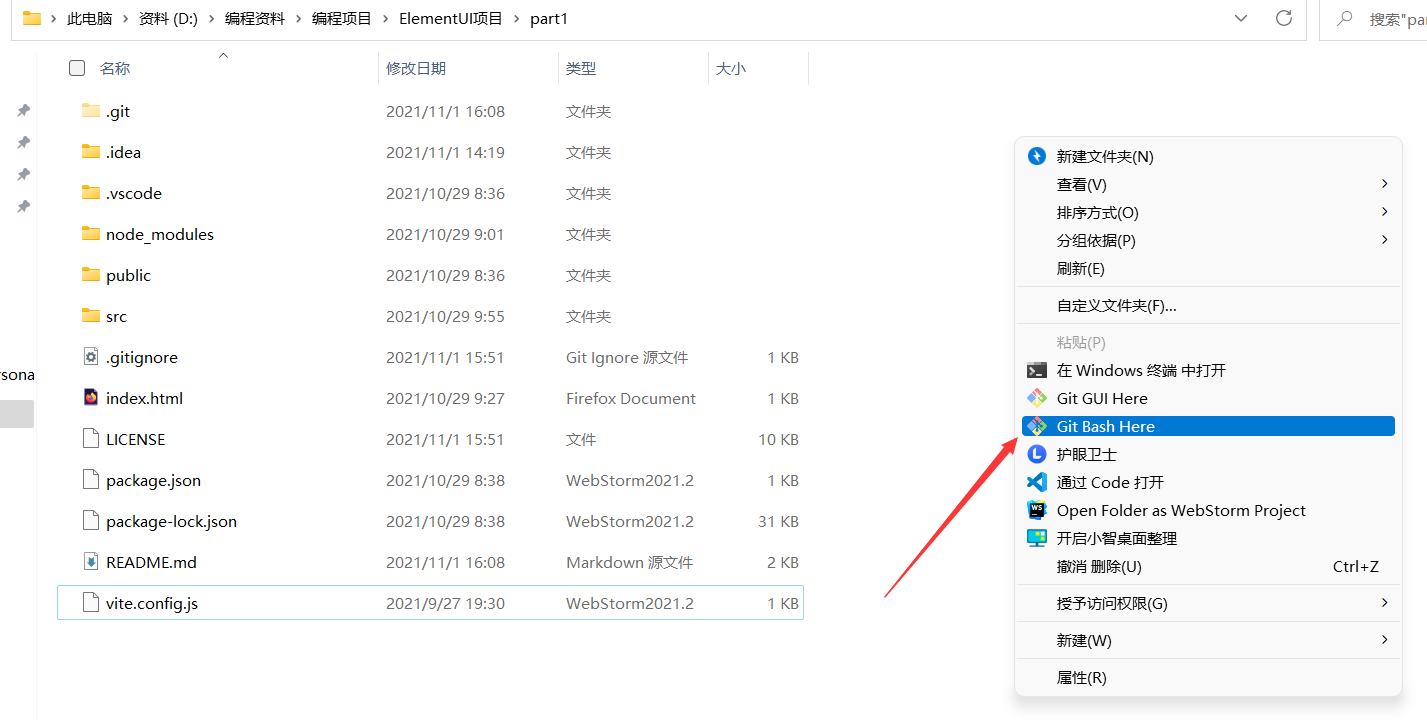Expand the 授予访问权限(G) submenu arrow

click(1385, 603)
